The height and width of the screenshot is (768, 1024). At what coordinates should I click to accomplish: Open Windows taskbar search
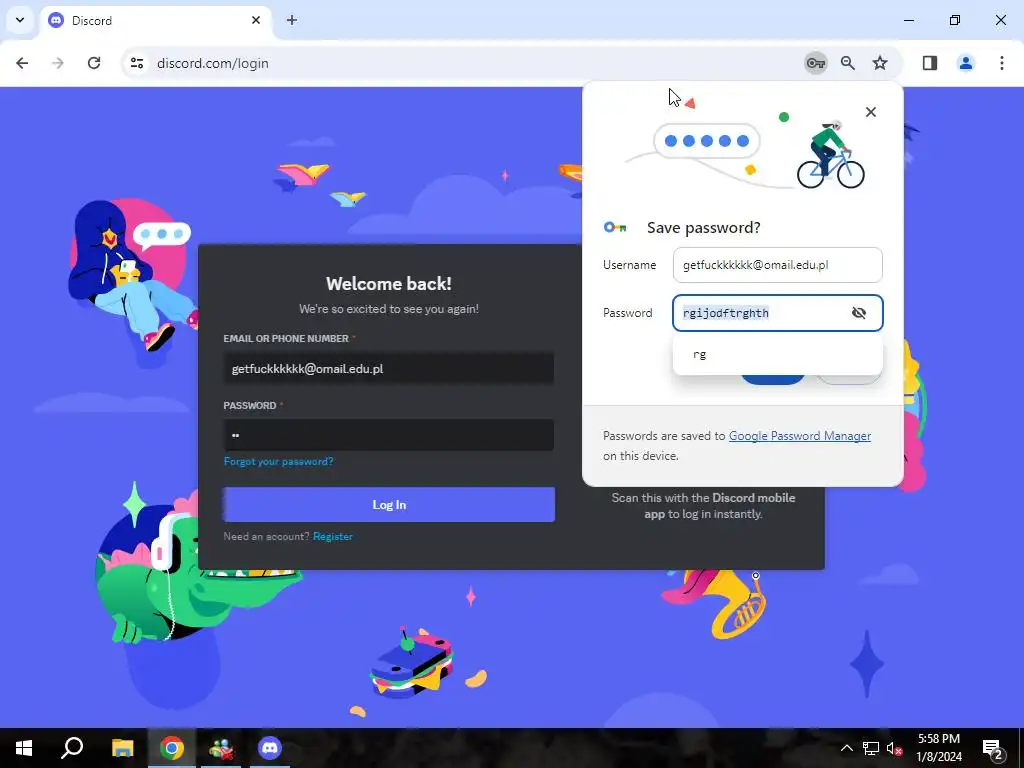72,748
